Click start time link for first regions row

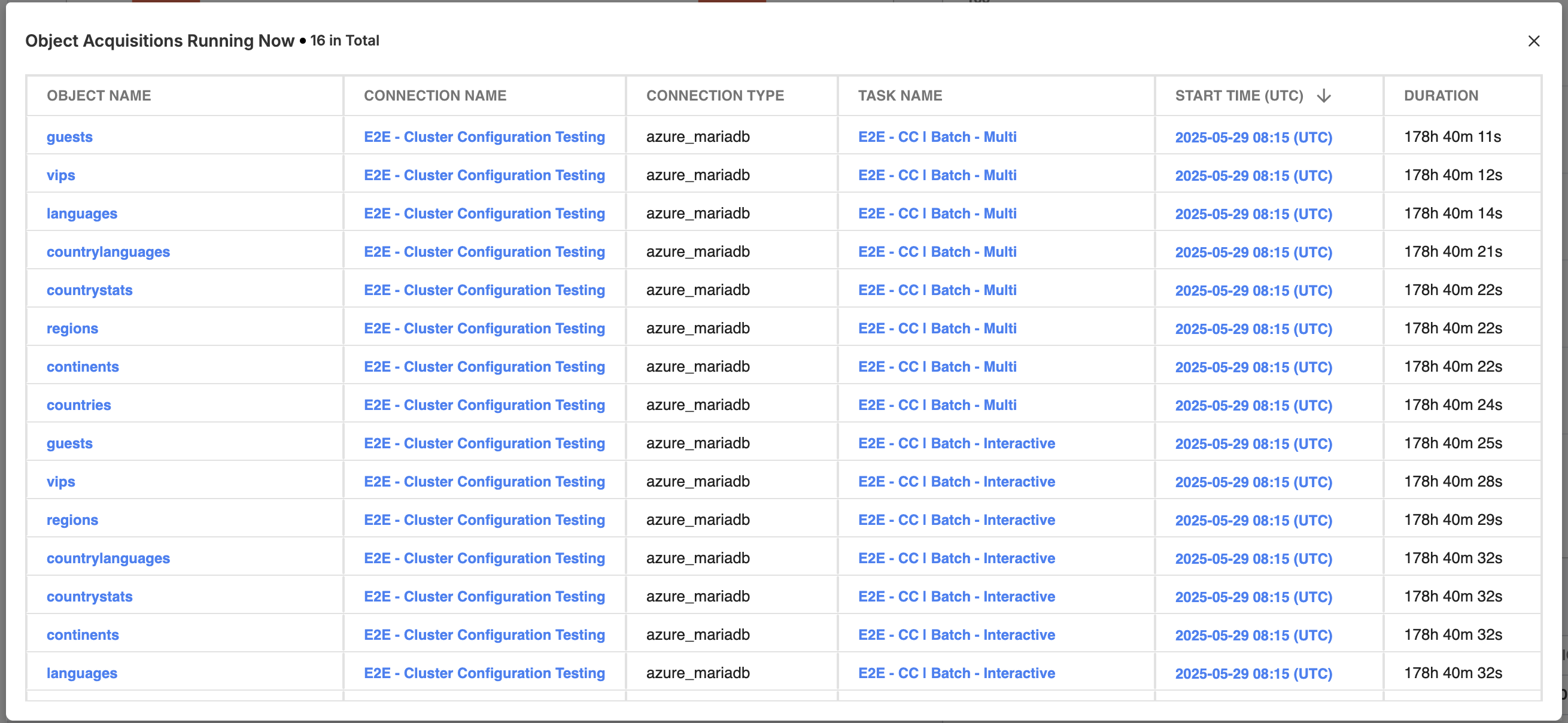1253,329
